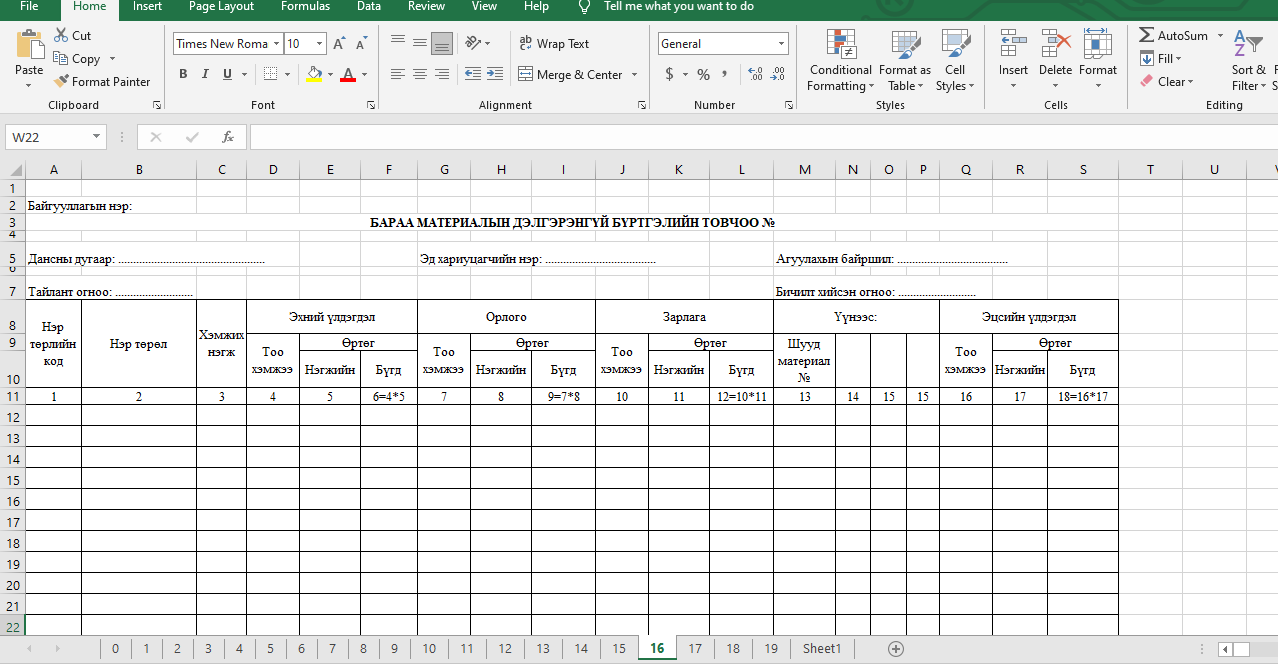This screenshot has height=664, width=1278.
Task: Click Tell me what you want to do
Action: click(x=678, y=7)
